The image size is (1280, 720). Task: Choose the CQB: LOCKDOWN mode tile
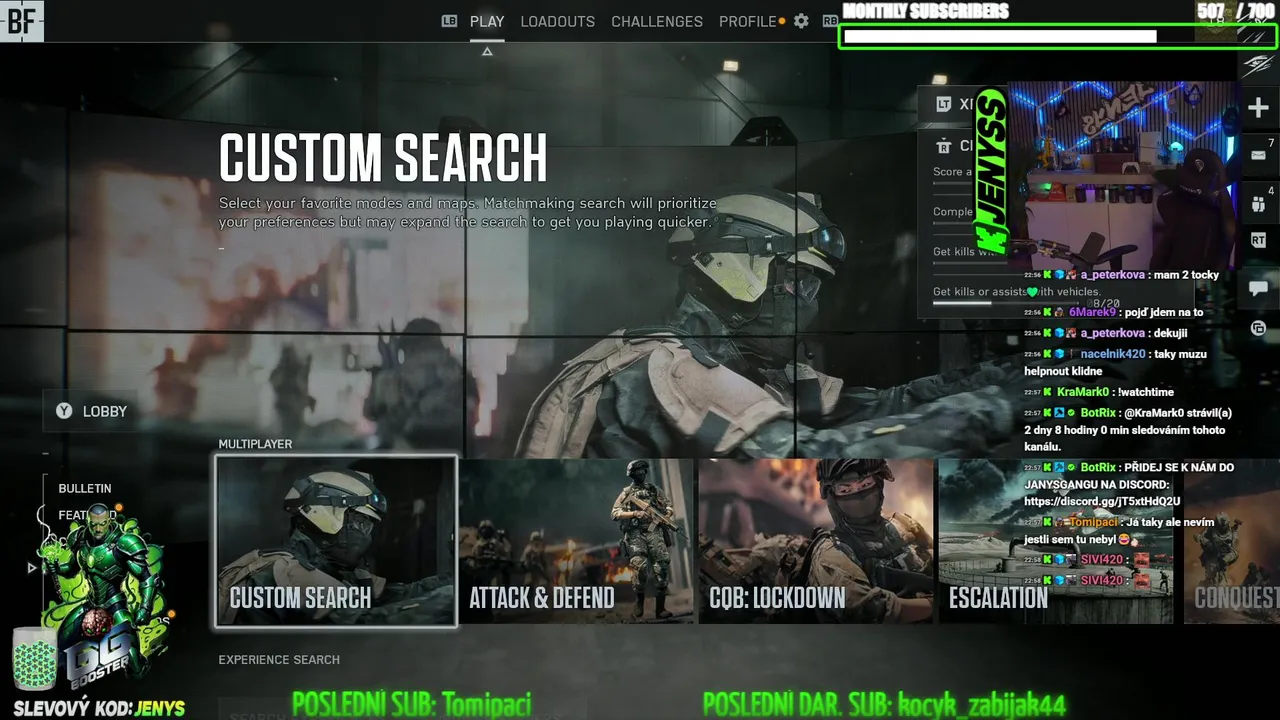click(816, 541)
